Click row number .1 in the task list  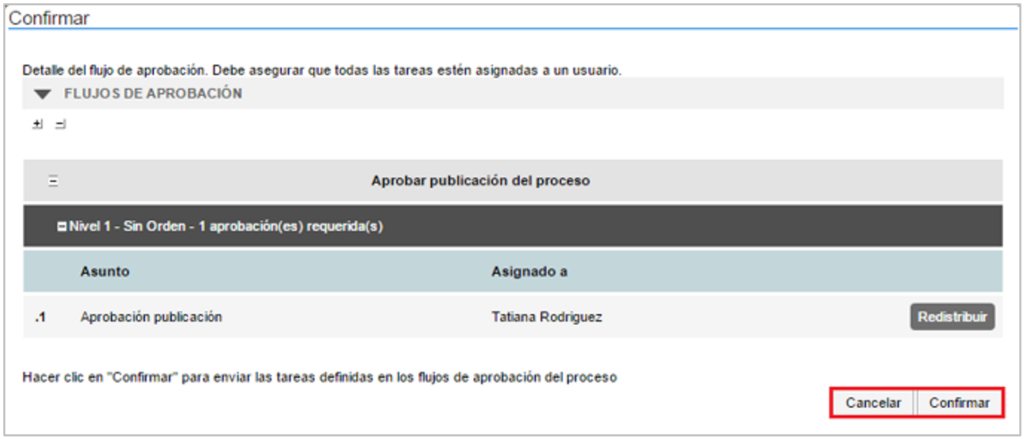click(x=40, y=317)
